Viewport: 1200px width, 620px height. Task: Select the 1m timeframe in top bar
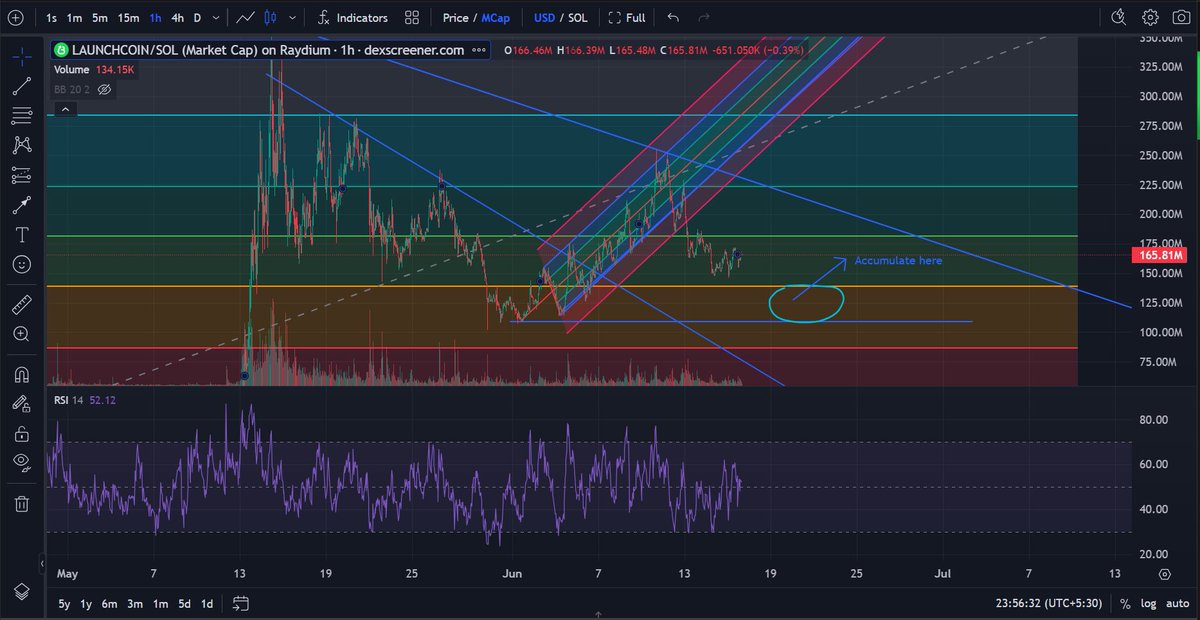(73, 18)
